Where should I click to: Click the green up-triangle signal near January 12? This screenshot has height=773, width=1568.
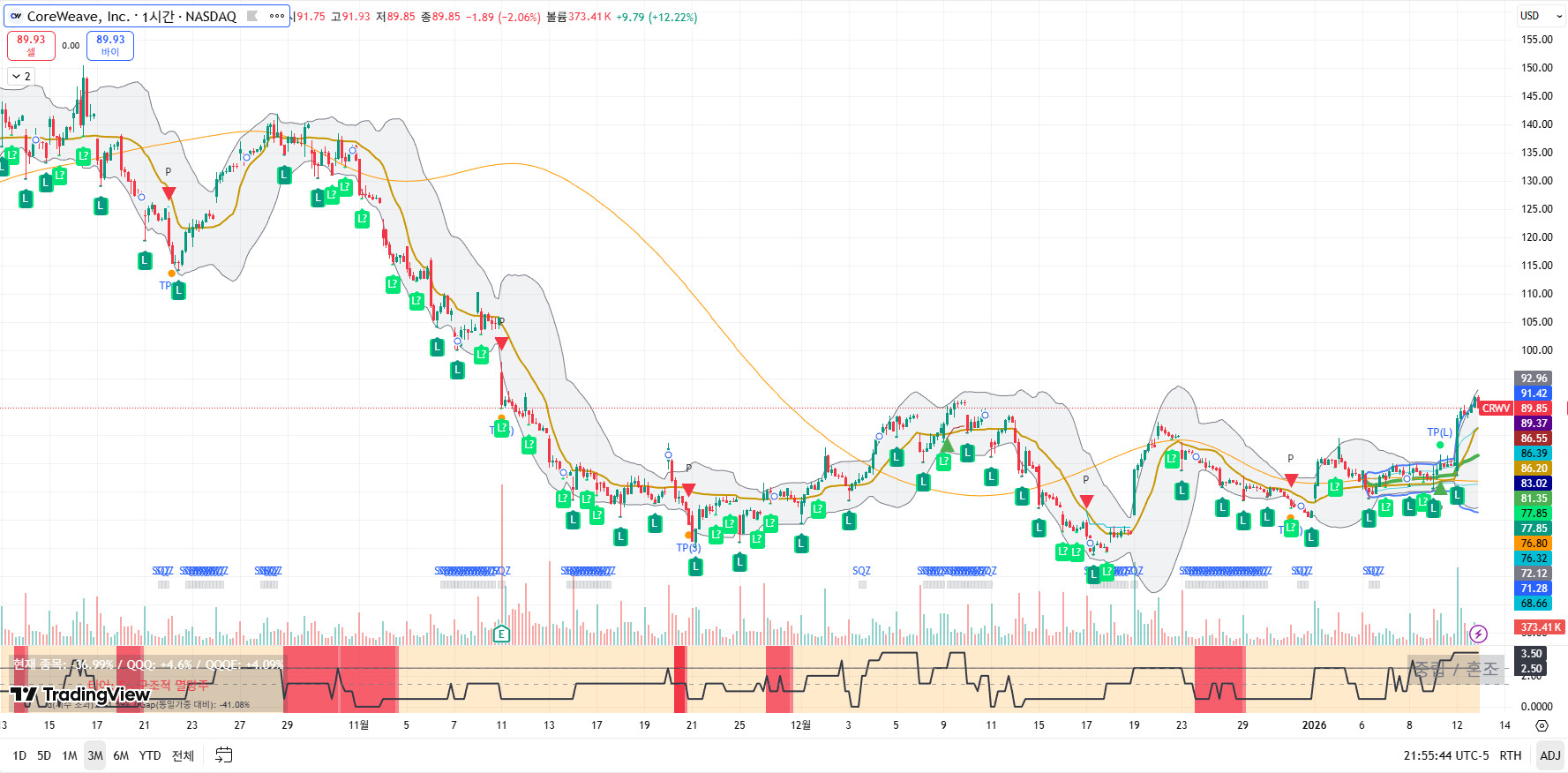point(1439,488)
